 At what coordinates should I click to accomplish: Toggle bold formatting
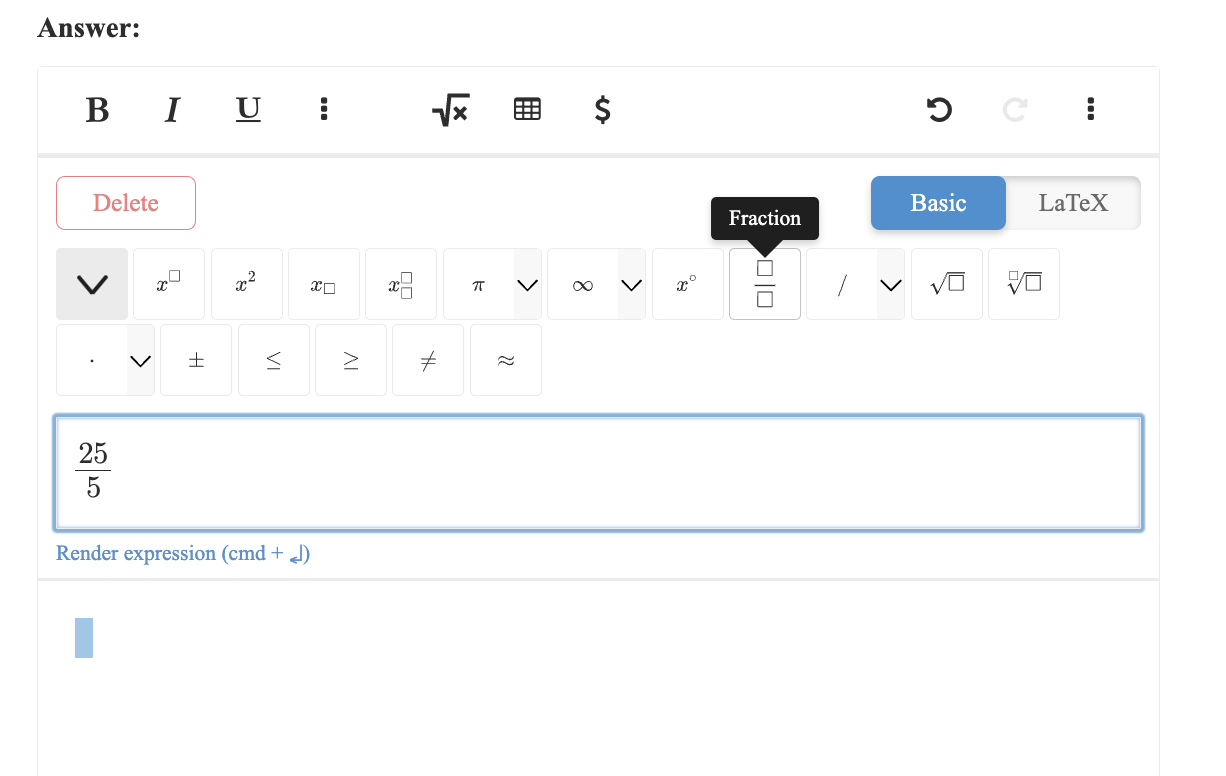(97, 110)
